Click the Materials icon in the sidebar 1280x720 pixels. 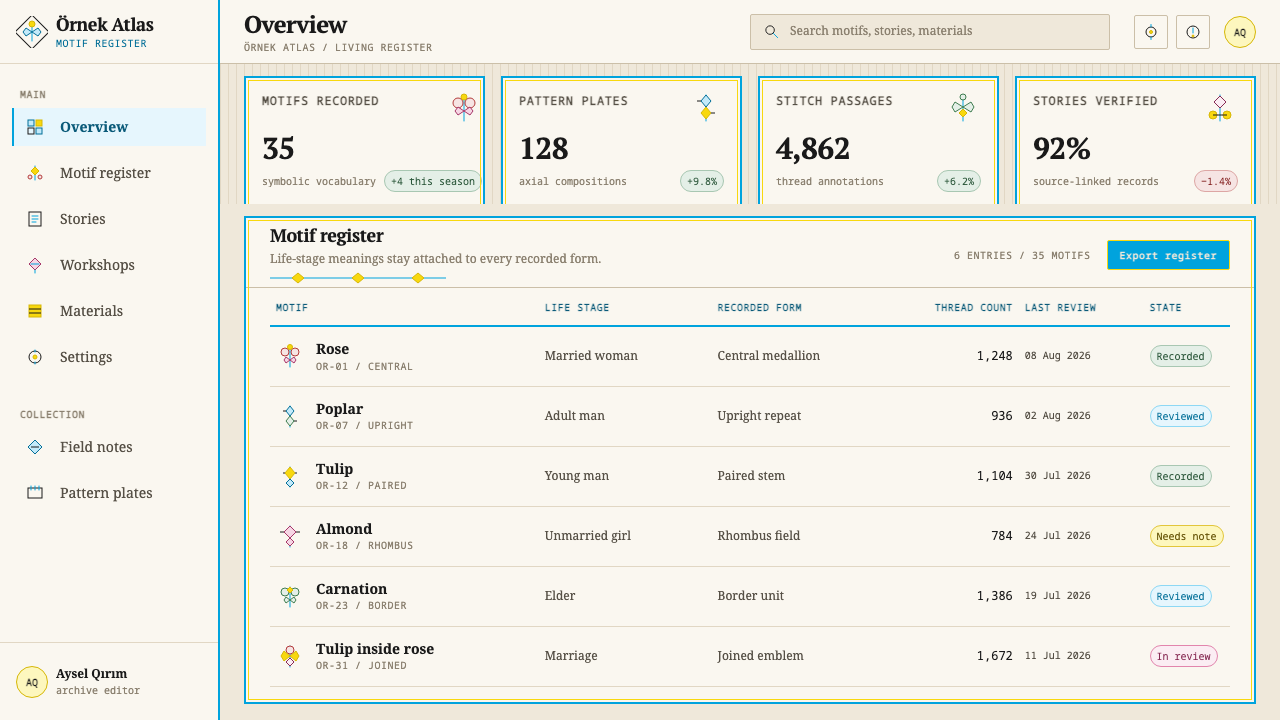pos(35,311)
